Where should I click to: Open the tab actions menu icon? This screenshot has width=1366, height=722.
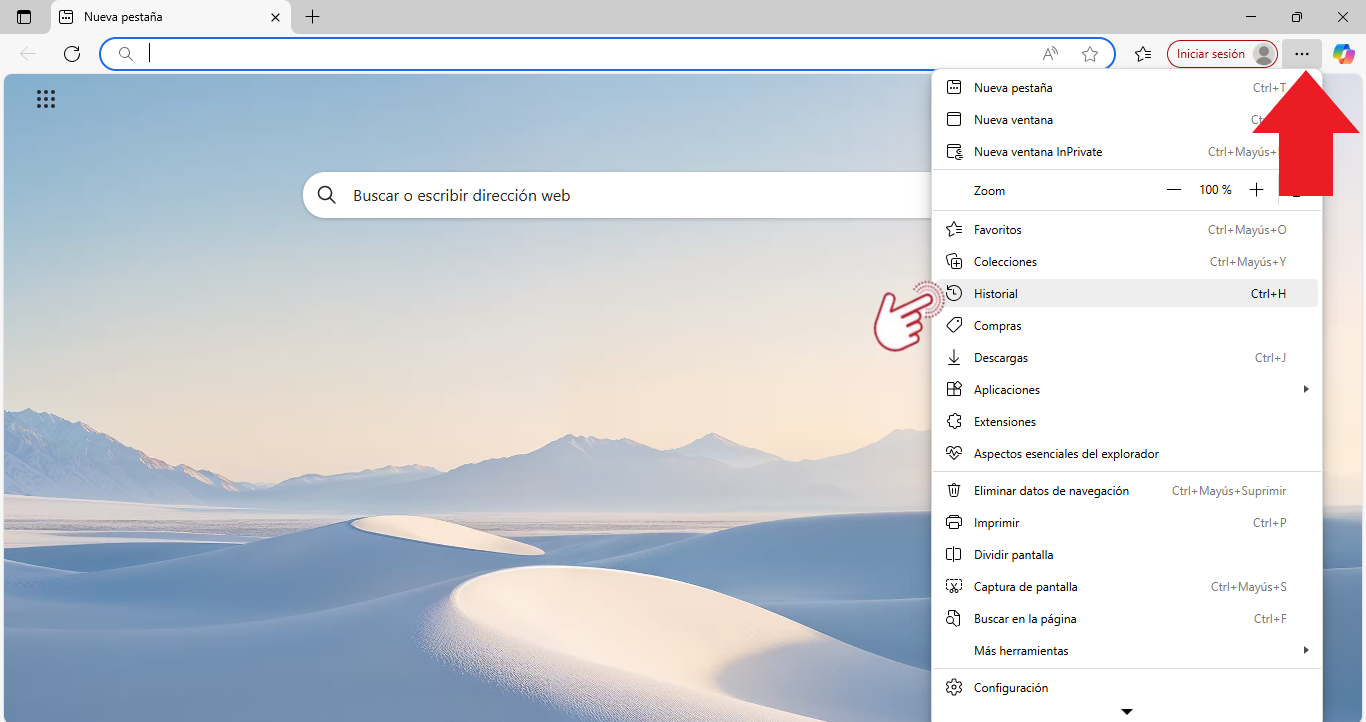(24, 17)
